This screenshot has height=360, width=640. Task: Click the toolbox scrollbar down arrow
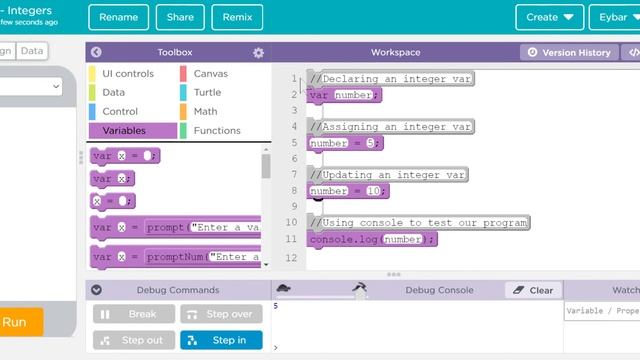click(x=266, y=265)
